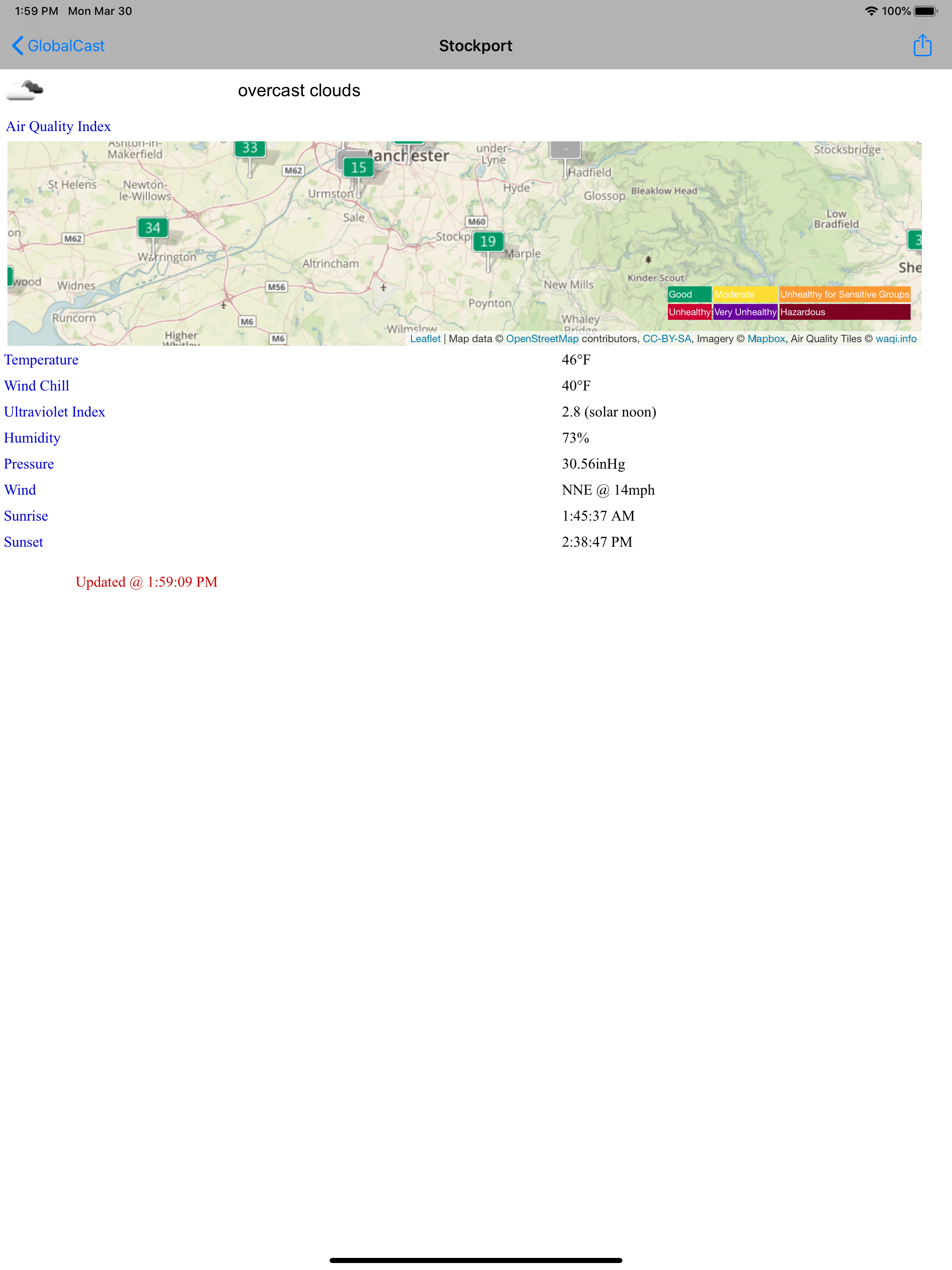Open the Air Quality Index link
This screenshot has width=952, height=1270.
pyautogui.click(x=58, y=126)
